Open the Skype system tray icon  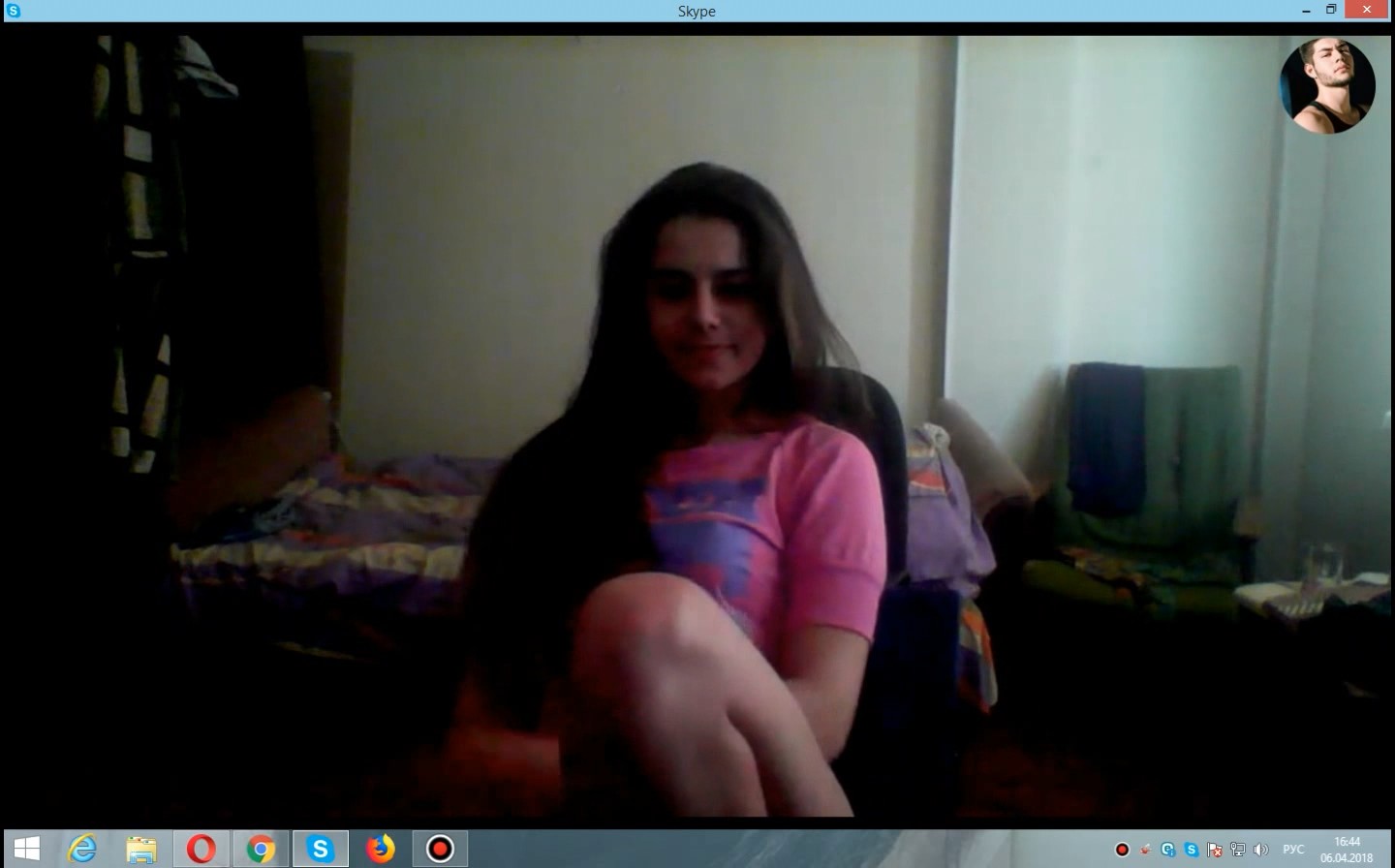(1192, 851)
